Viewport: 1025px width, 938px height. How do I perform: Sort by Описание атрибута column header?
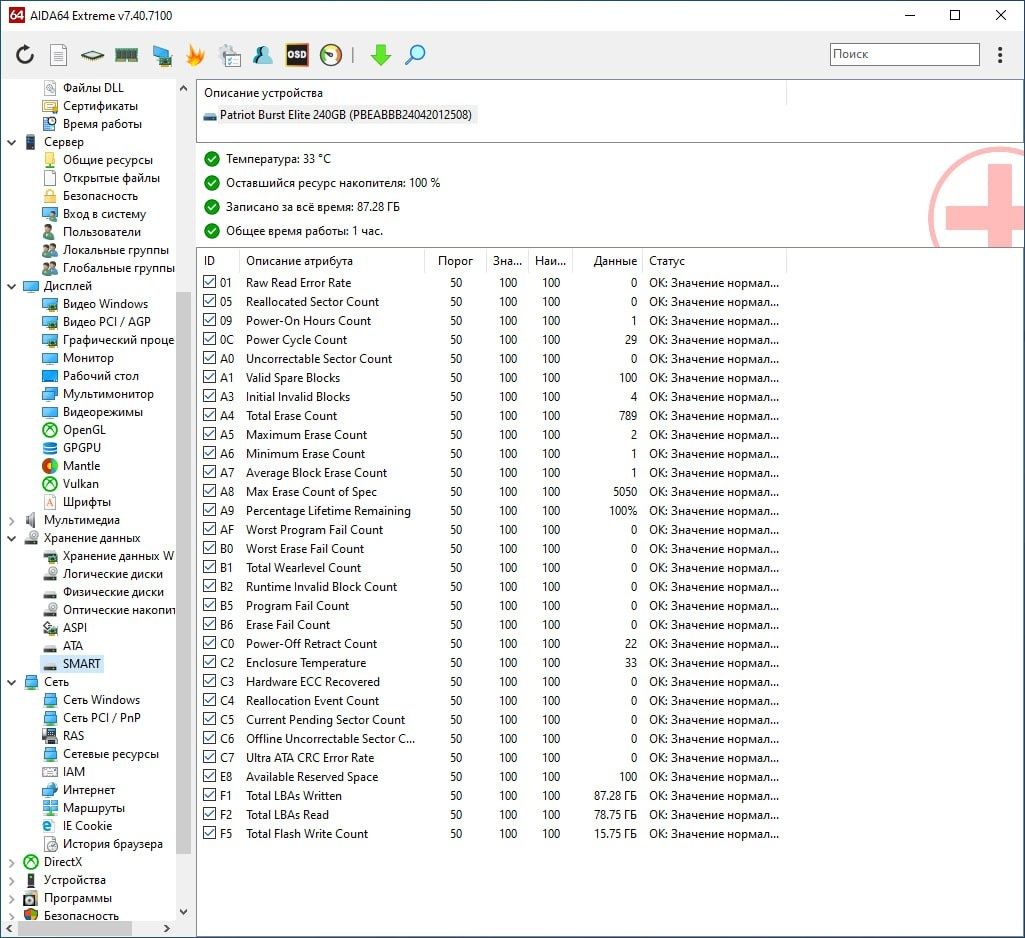pyautogui.click(x=331, y=261)
